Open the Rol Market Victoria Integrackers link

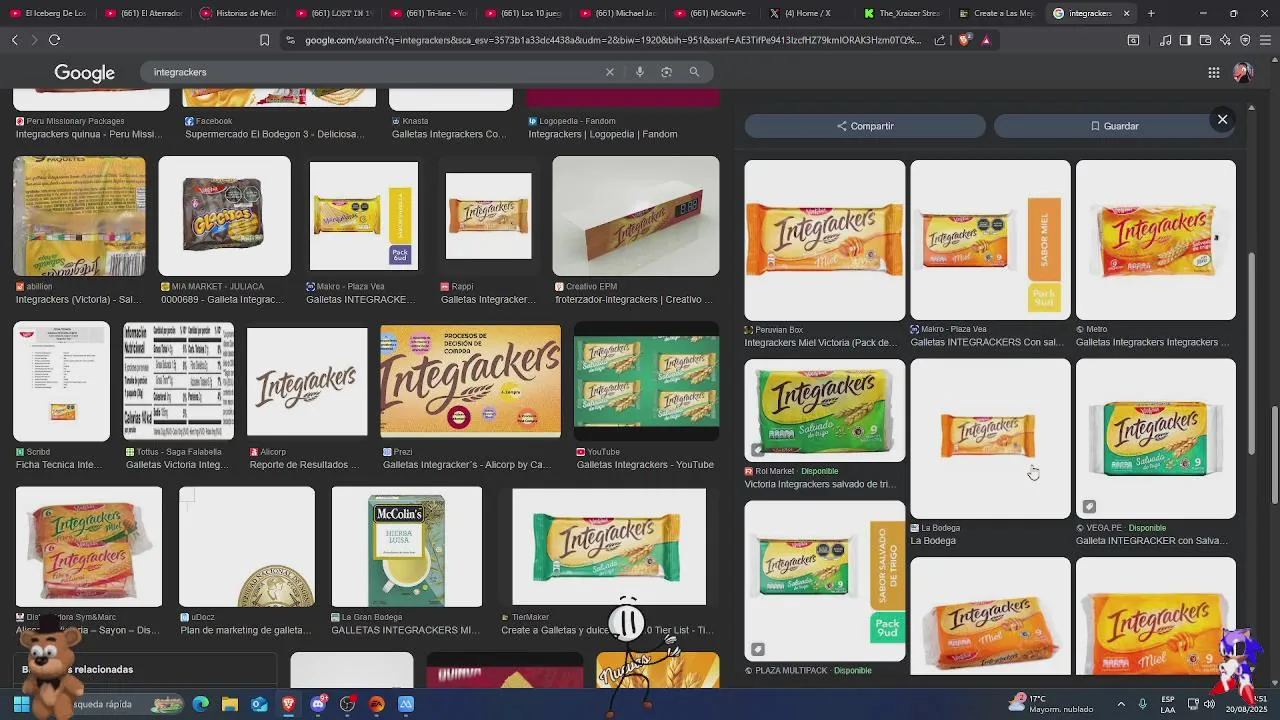819,484
